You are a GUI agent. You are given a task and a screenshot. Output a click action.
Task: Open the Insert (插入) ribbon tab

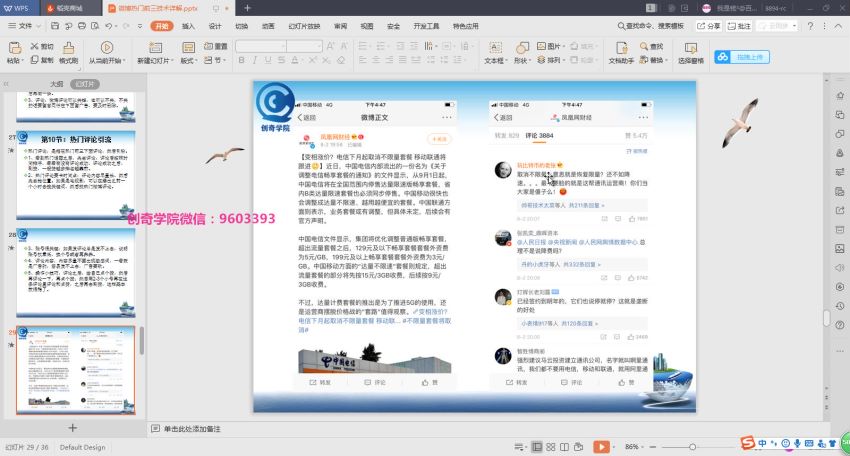pos(188,26)
